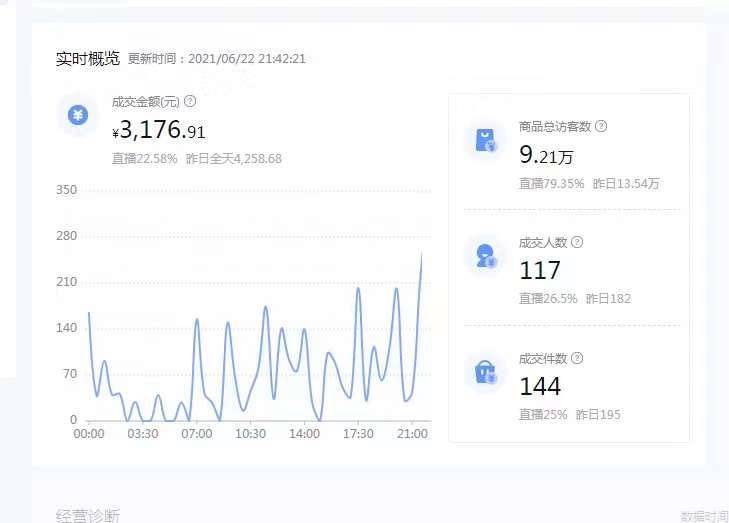Click the 实时概览 section heading
729x523 pixels.
(88, 59)
